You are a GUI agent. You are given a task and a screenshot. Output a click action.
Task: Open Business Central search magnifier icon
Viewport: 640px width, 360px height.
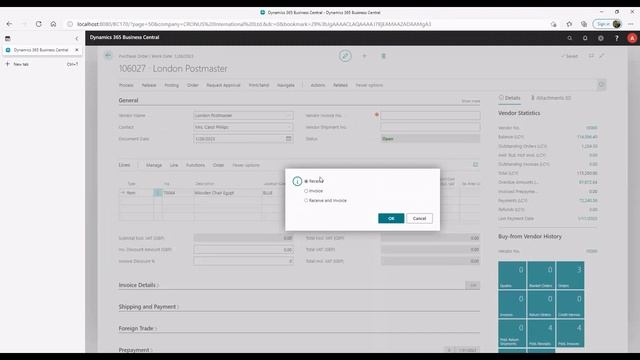(x=569, y=38)
